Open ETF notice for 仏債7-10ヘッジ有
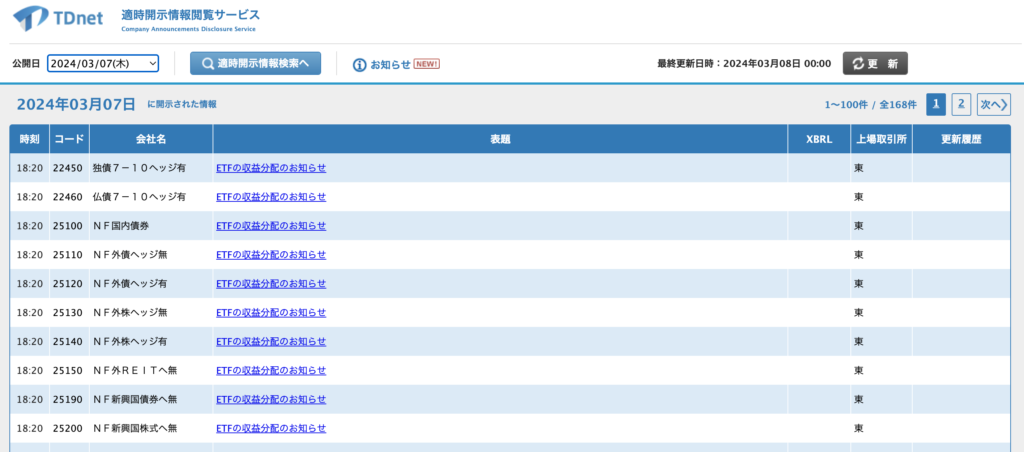 [x=271, y=197]
